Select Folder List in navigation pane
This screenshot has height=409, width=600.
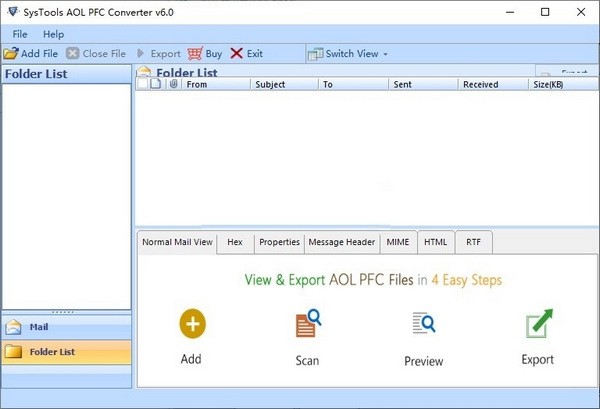point(66,352)
